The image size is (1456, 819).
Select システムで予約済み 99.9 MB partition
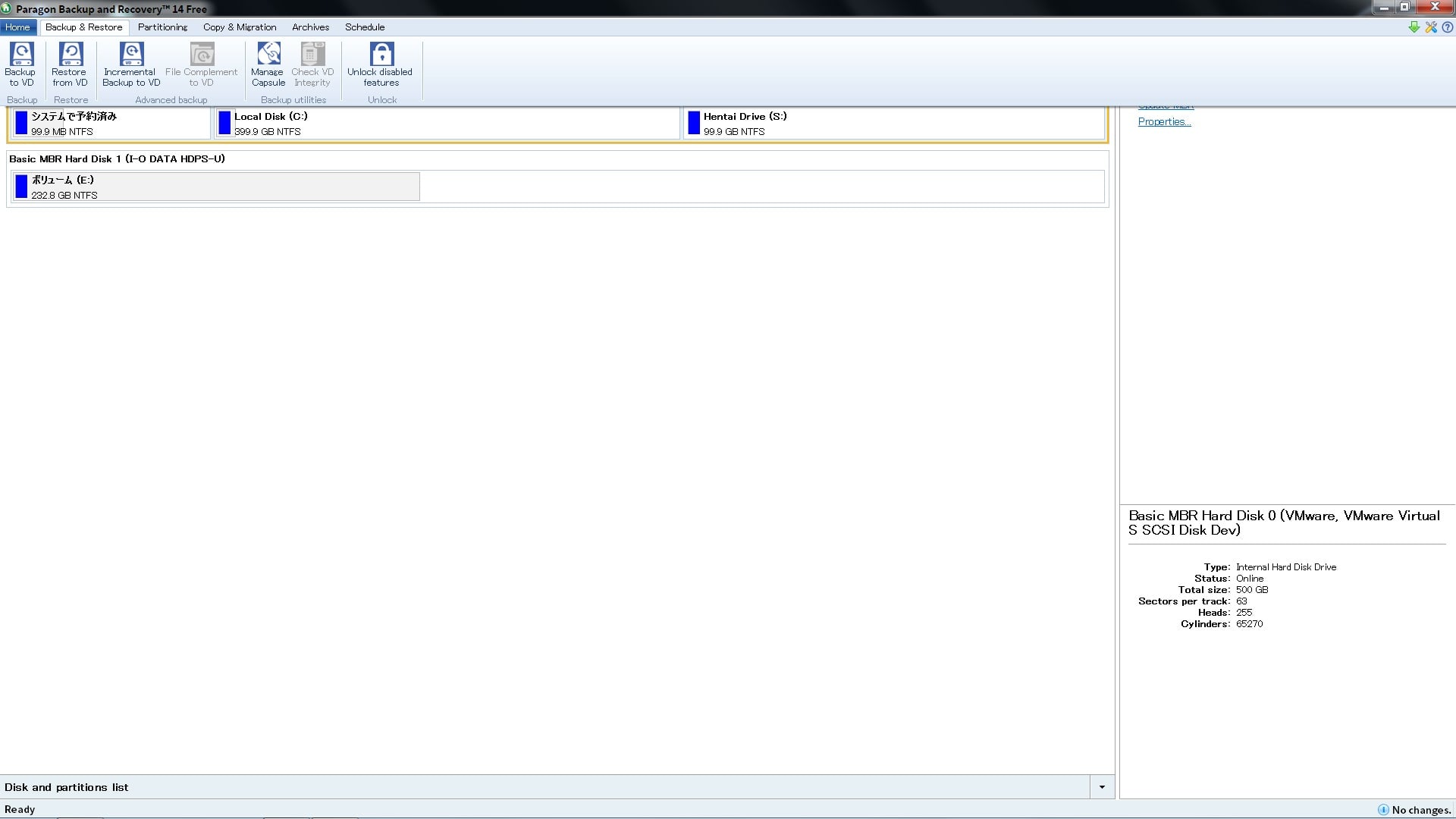point(111,124)
